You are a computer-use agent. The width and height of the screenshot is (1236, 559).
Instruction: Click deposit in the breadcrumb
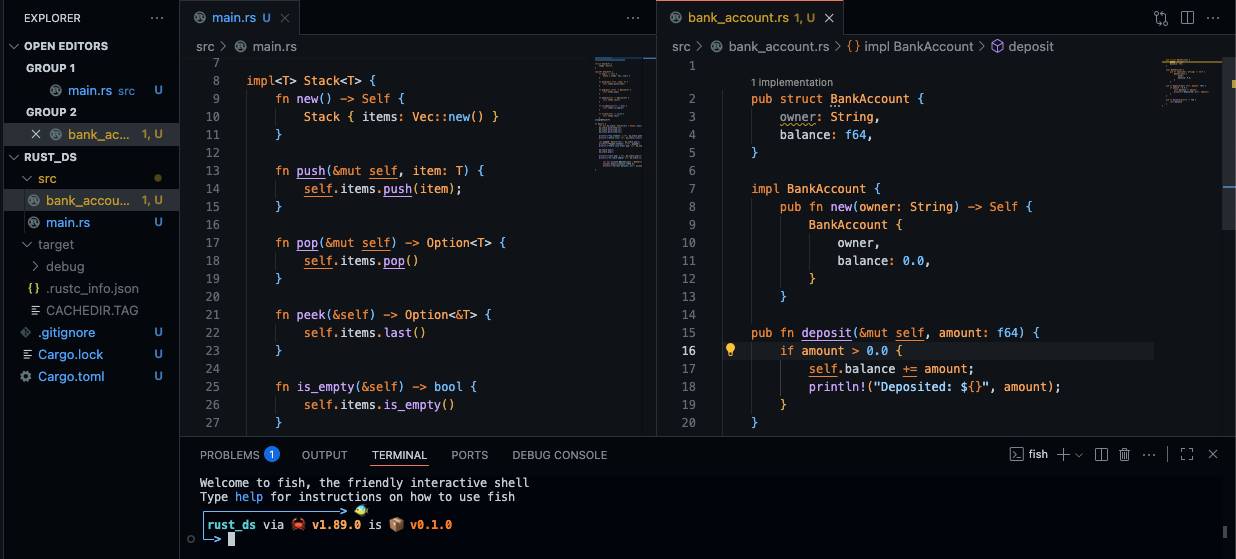(1031, 46)
